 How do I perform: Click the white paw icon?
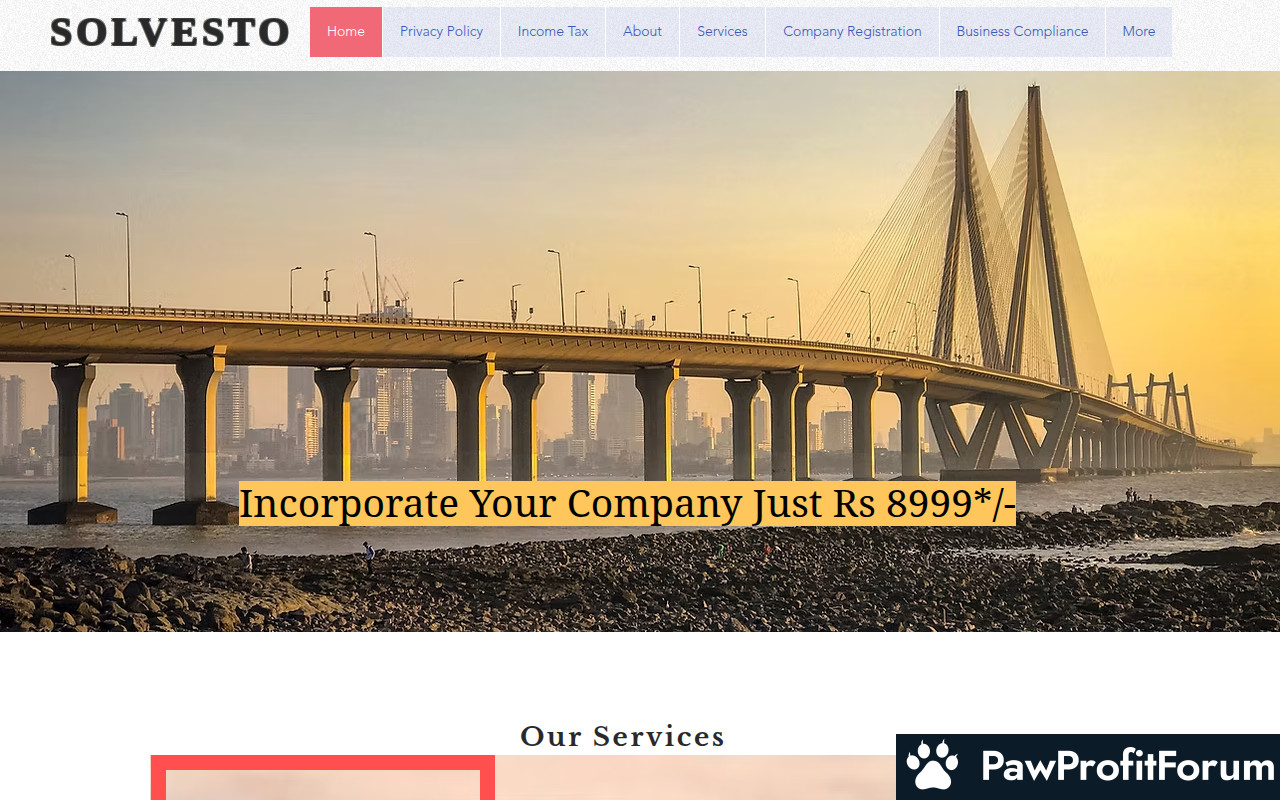pos(932,766)
